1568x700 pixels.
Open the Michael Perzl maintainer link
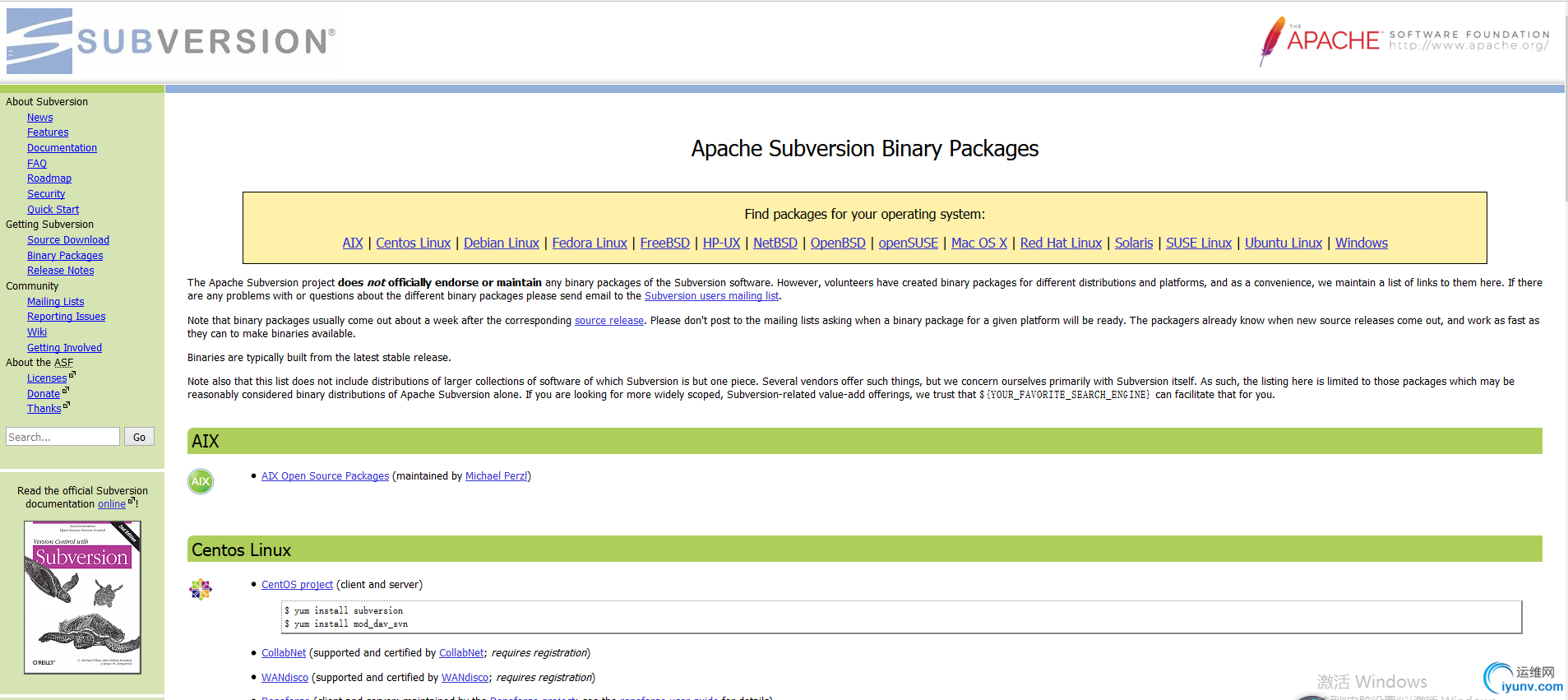pos(497,476)
